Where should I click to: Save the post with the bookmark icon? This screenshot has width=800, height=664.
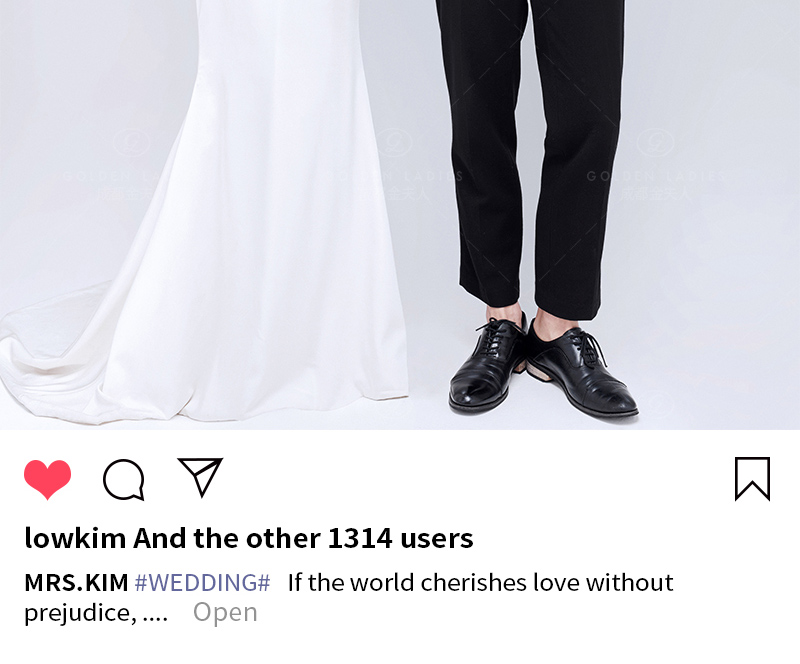point(752,479)
